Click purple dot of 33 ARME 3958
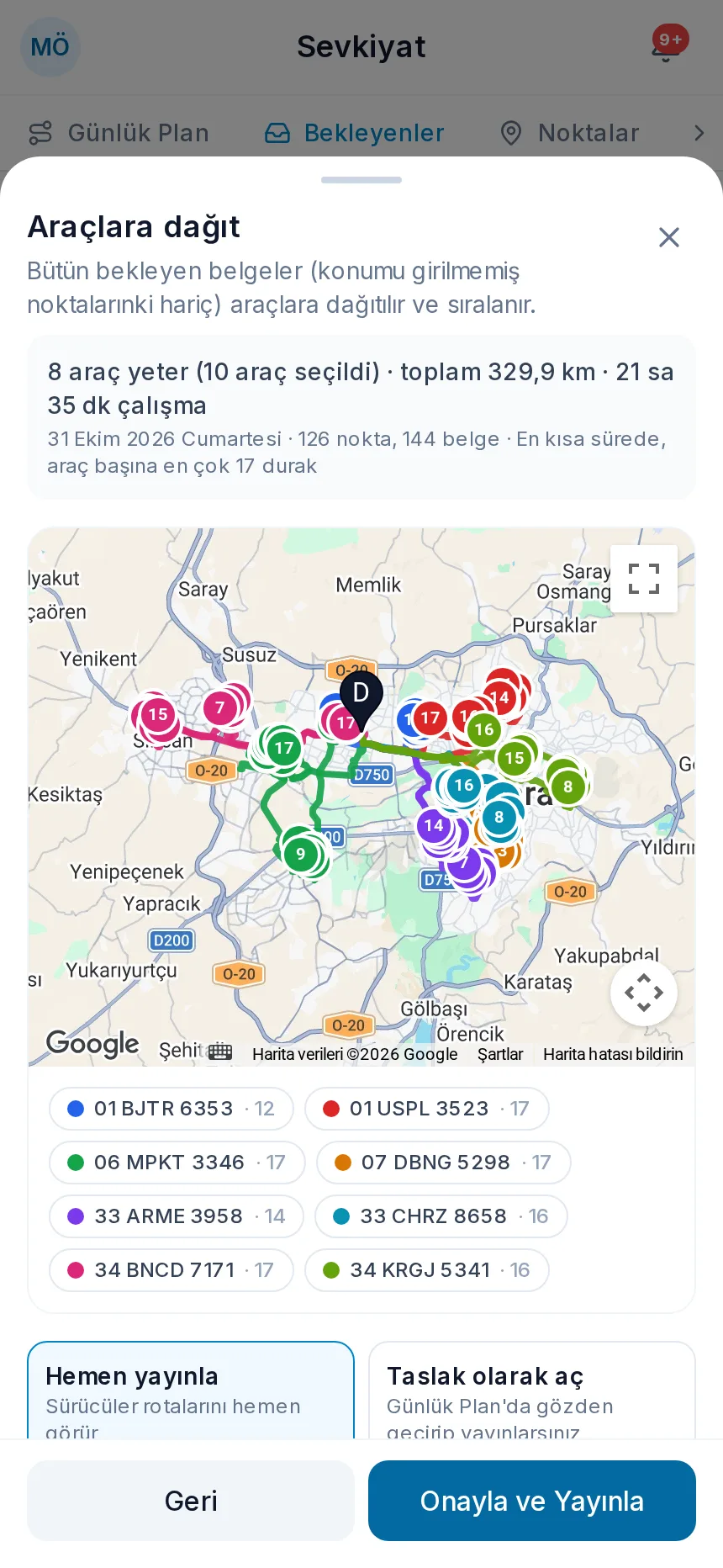 (76, 1216)
